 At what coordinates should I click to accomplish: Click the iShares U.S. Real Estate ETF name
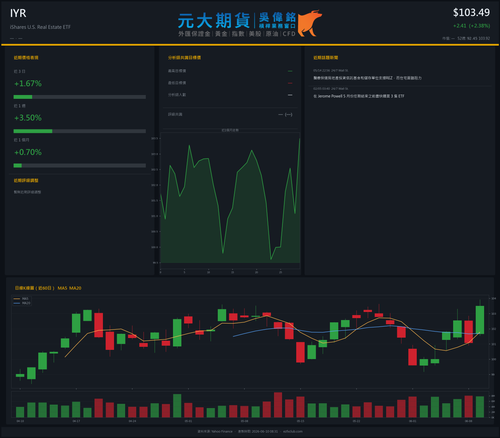(x=40, y=27)
